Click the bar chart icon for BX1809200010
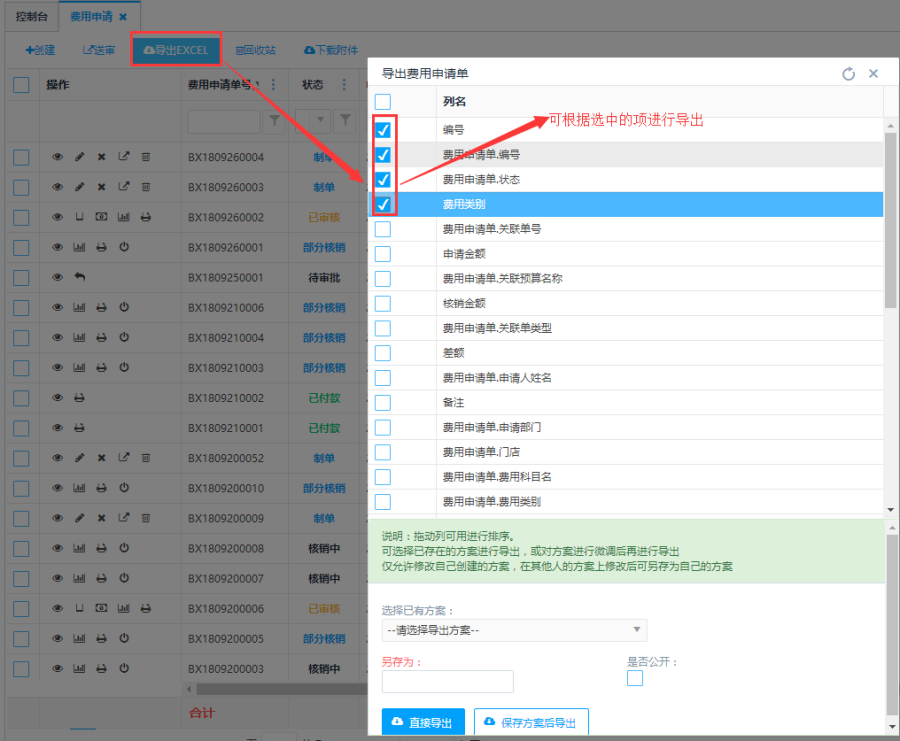The height and width of the screenshot is (741, 900). pos(80,488)
